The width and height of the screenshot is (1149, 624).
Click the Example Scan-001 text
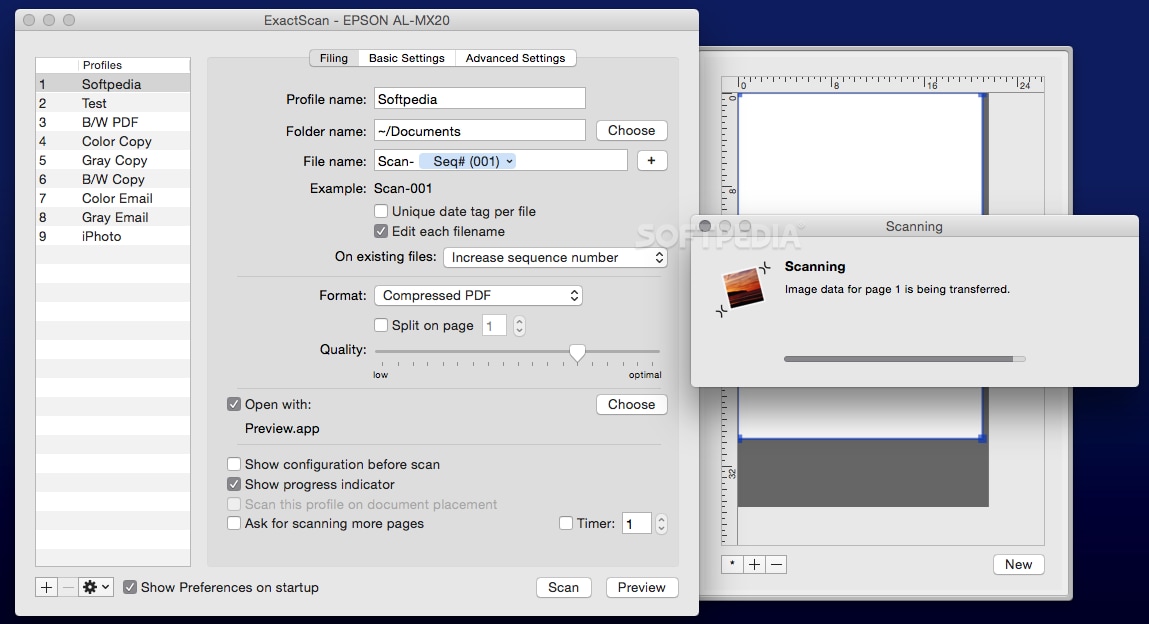click(x=403, y=188)
